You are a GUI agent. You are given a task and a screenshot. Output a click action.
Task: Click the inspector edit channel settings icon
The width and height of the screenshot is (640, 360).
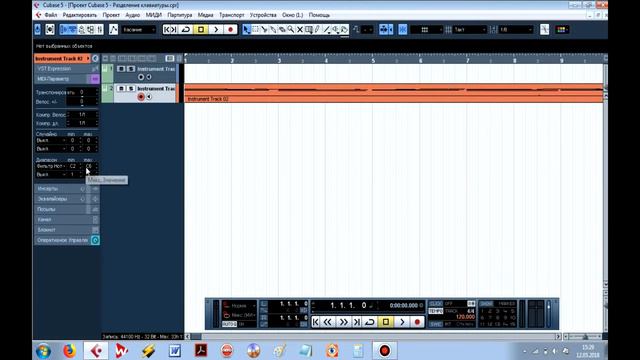(95, 59)
